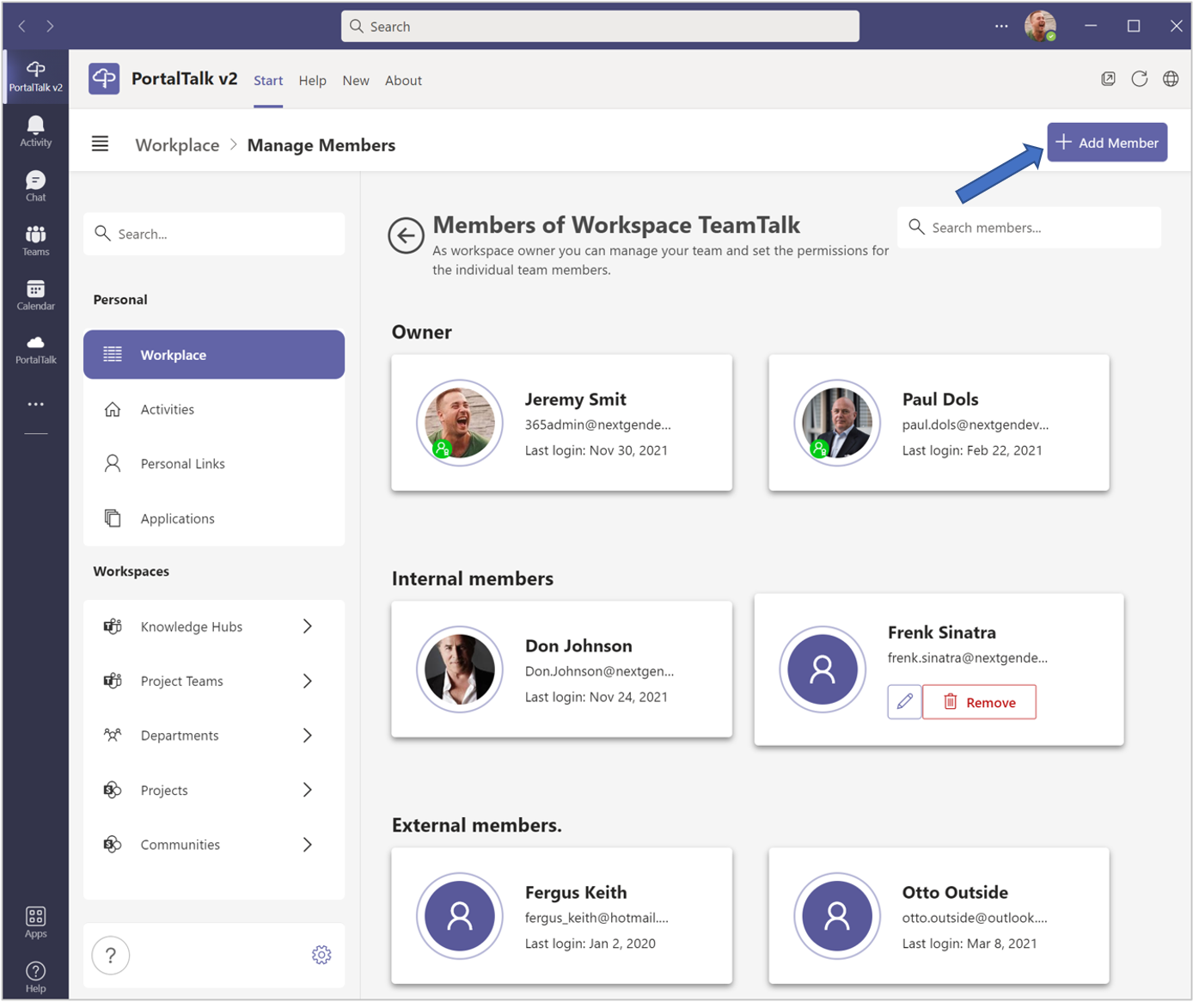Open Personal Links in sidebar

coord(214,464)
